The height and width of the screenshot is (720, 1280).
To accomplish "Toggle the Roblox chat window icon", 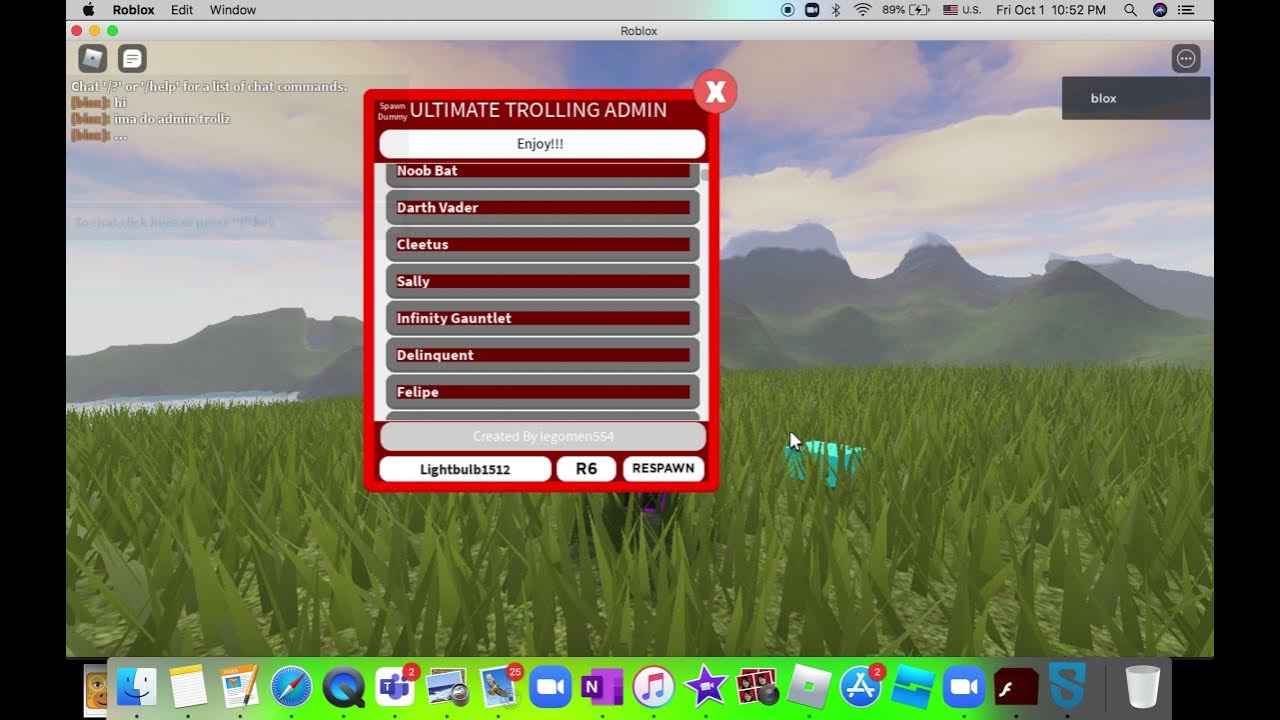I will [x=132, y=59].
